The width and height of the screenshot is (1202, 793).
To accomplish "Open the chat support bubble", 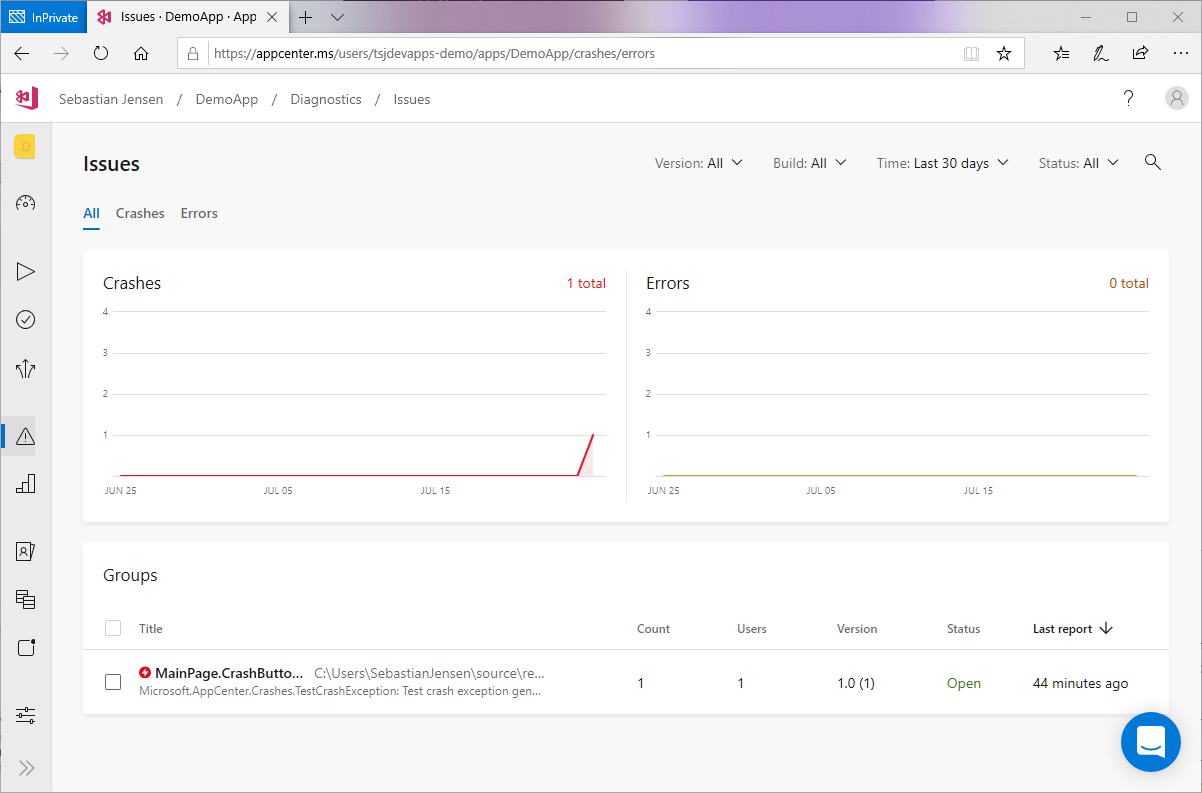I will pyautogui.click(x=1151, y=742).
